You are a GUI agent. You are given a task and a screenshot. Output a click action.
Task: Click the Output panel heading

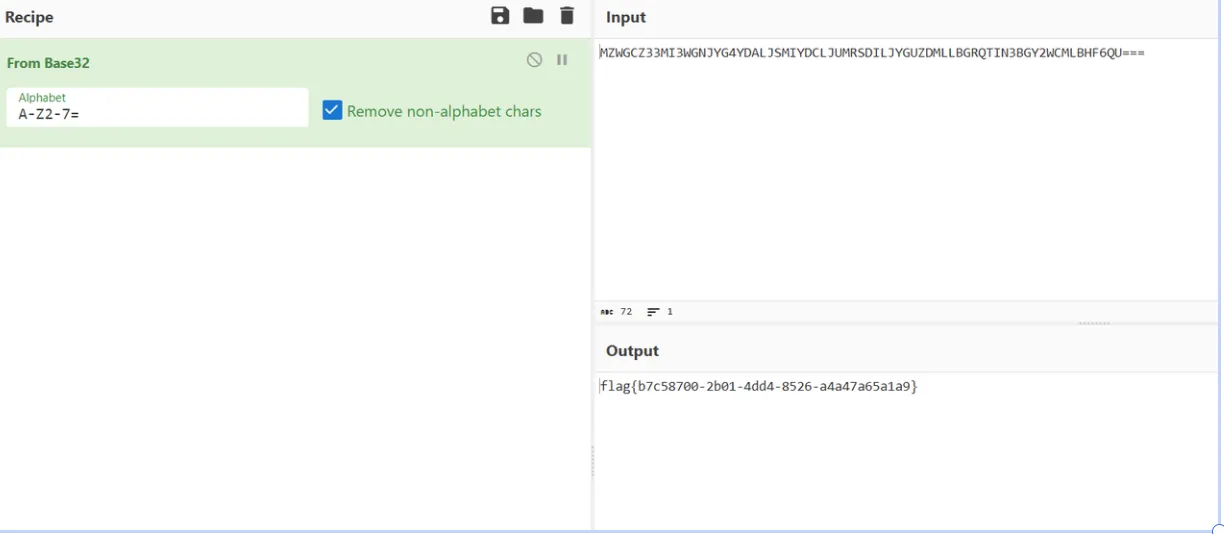[x=632, y=351]
